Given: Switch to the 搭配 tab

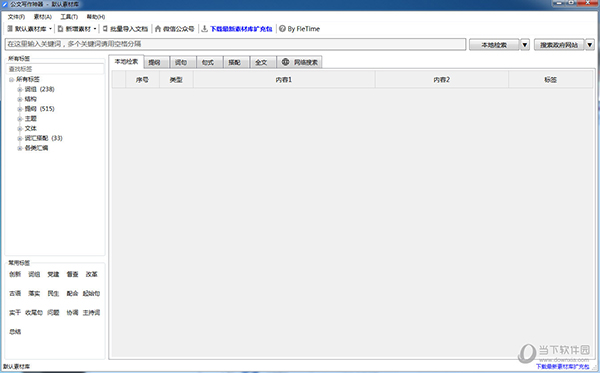Looking at the screenshot, I should tap(235, 62).
